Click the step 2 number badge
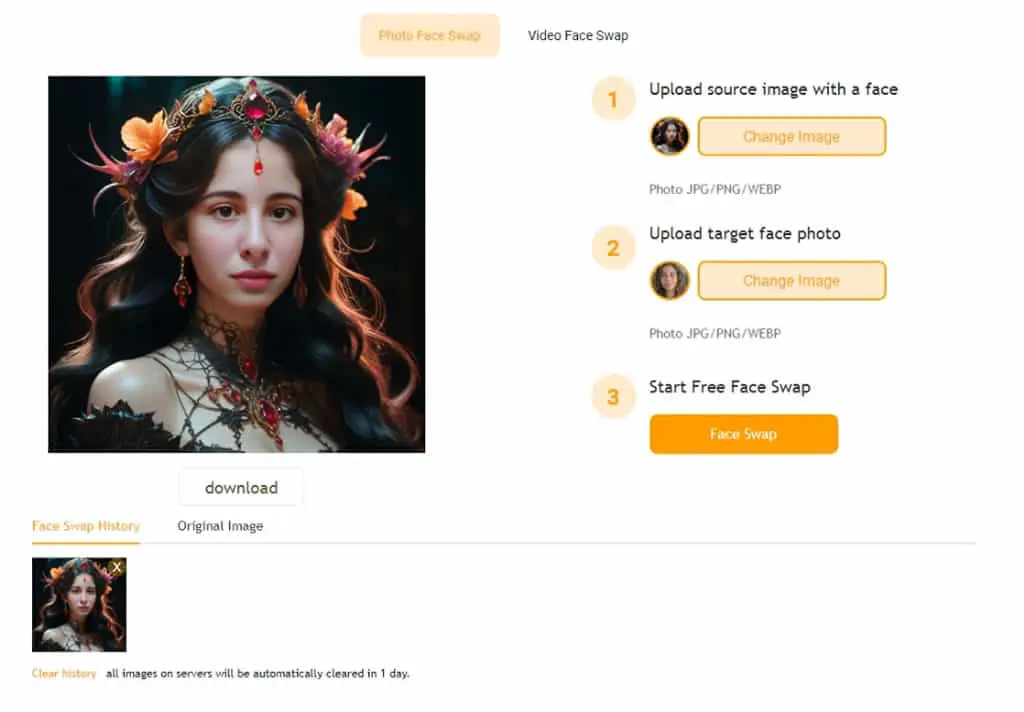Image resolution: width=1024 pixels, height=712 pixels. (613, 248)
